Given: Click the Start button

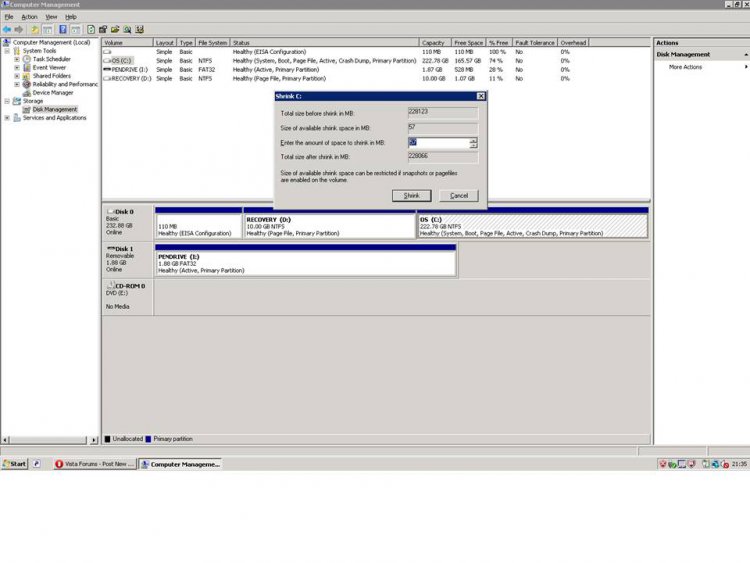Looking at the screenshot, I should 15,464.
